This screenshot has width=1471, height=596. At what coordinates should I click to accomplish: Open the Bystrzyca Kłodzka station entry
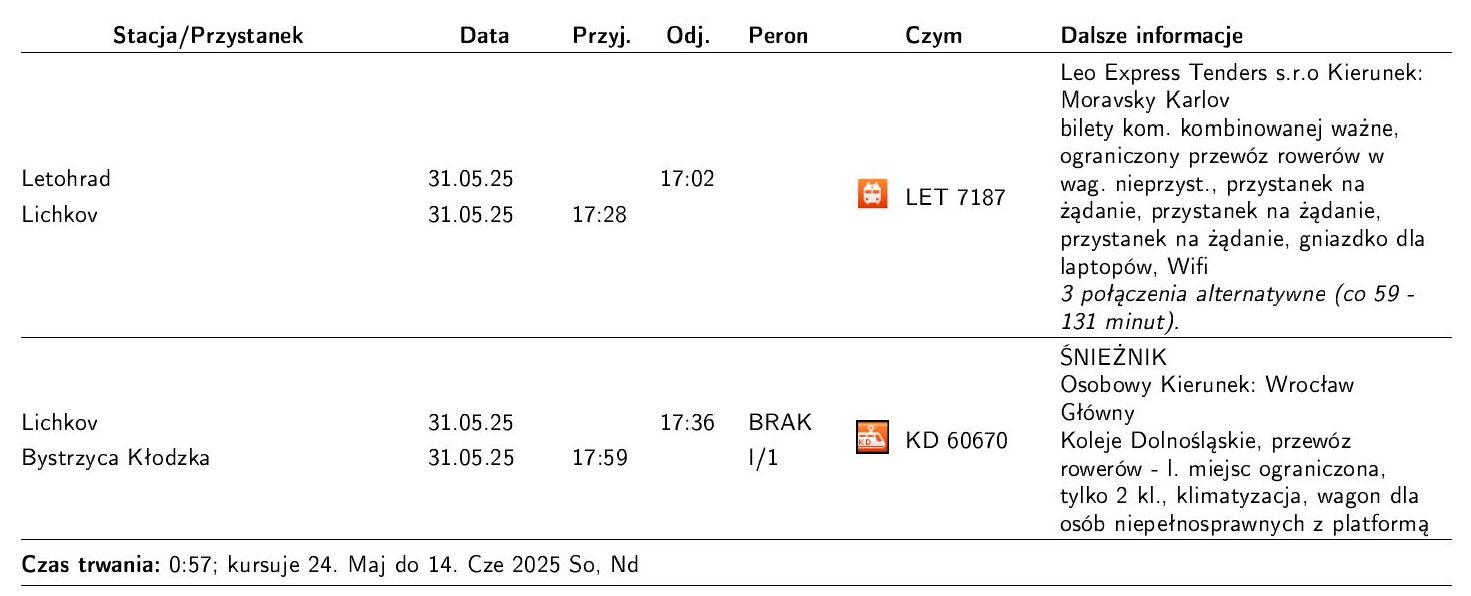[115, 459]
